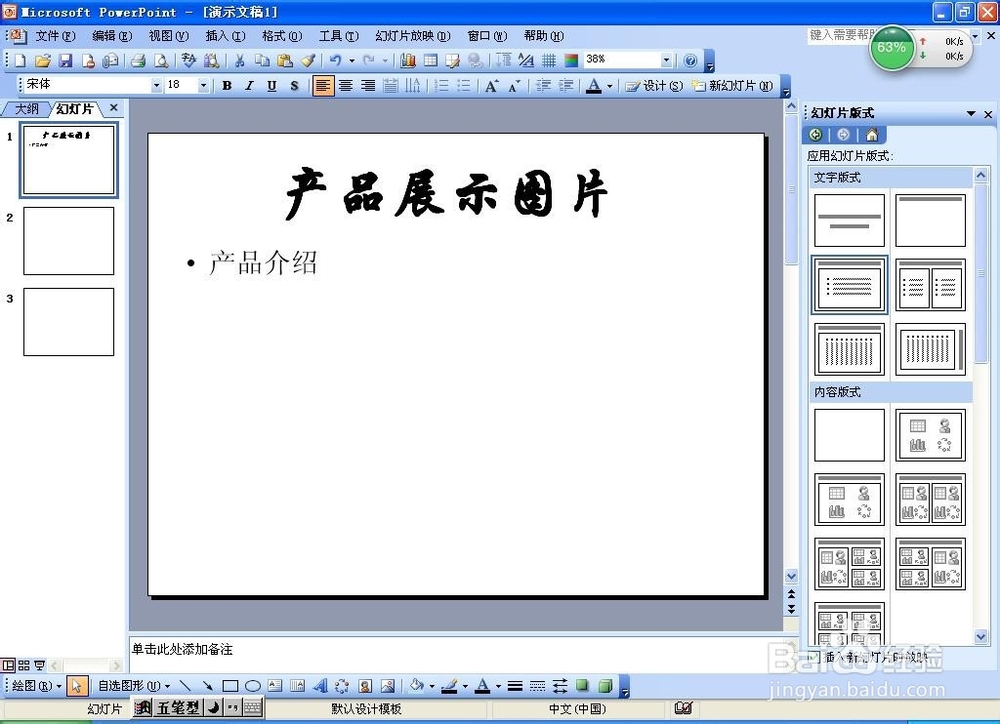
Task: Run the spelling check tool
Action: coord(189,59)
